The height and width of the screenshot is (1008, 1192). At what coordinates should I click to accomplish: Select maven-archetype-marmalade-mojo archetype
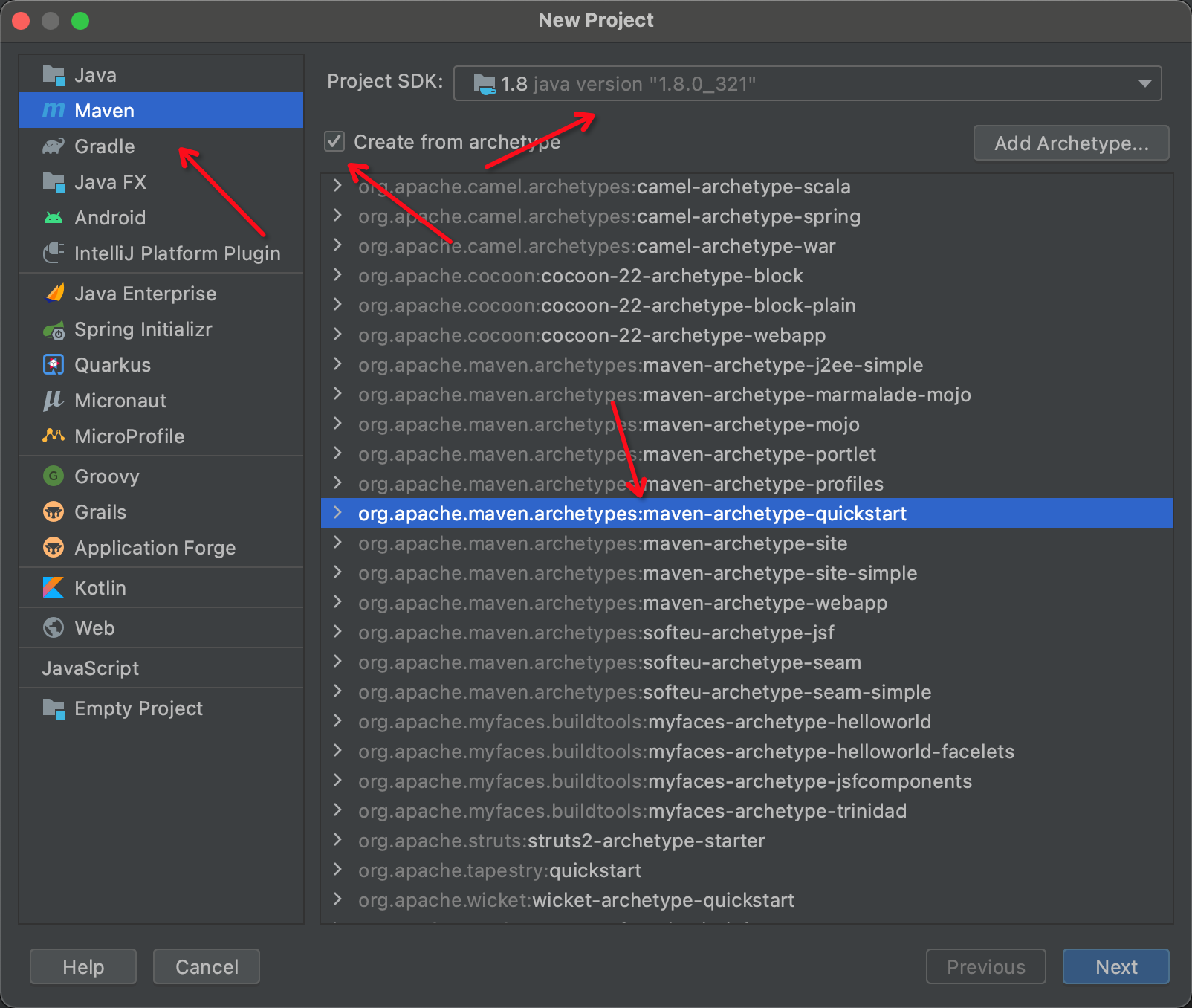tap(747, 395)
